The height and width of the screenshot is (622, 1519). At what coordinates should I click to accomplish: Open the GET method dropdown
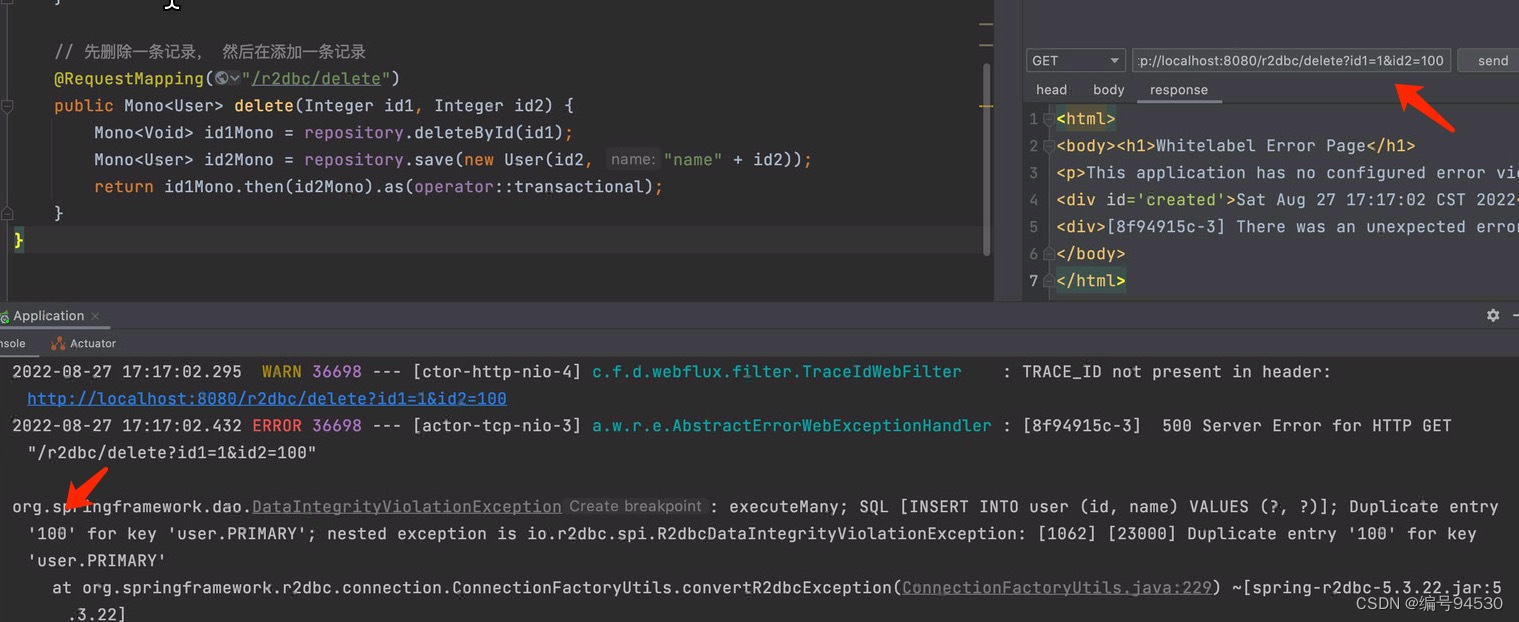pyautogui.click(x=1075, y=61)
